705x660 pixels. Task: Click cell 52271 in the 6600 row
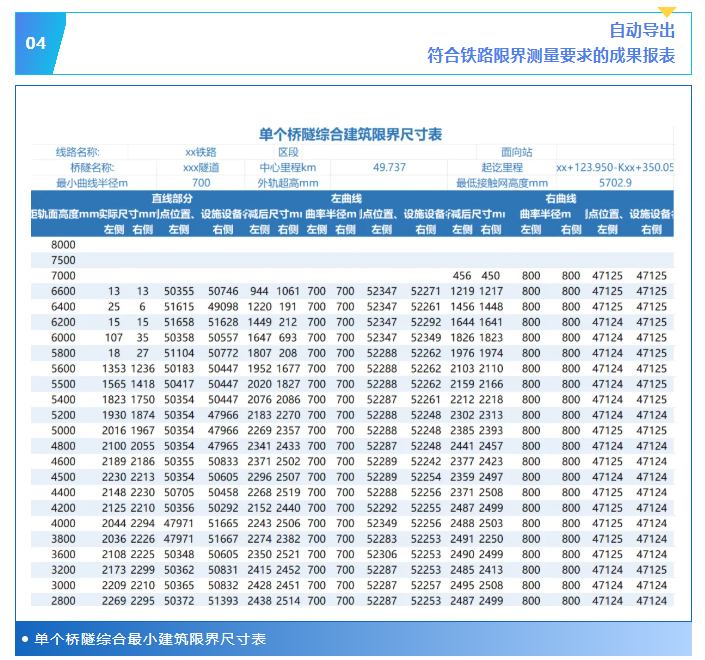point(425,291)
